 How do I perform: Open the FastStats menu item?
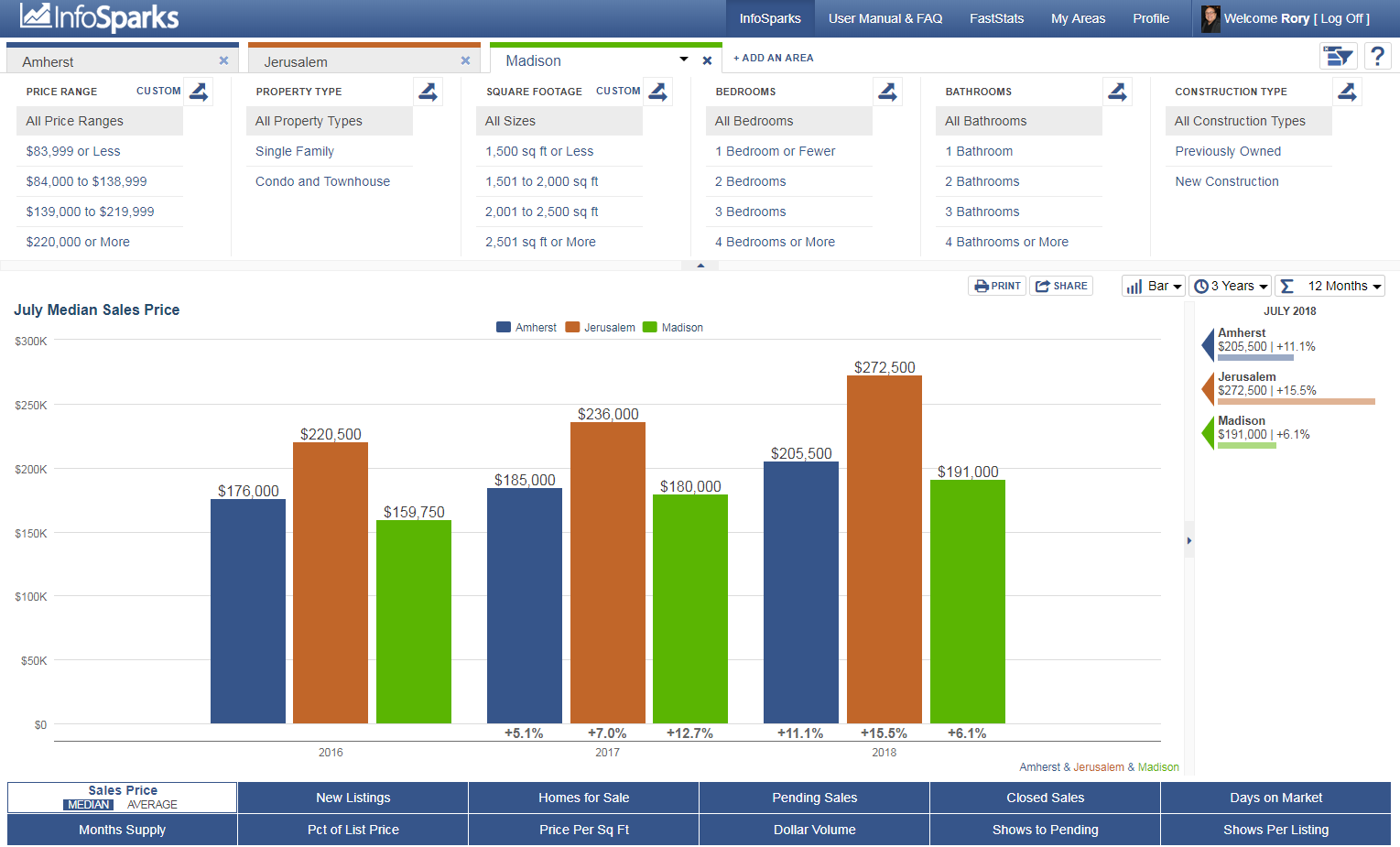pyautogui.click(x=996, y=18)
